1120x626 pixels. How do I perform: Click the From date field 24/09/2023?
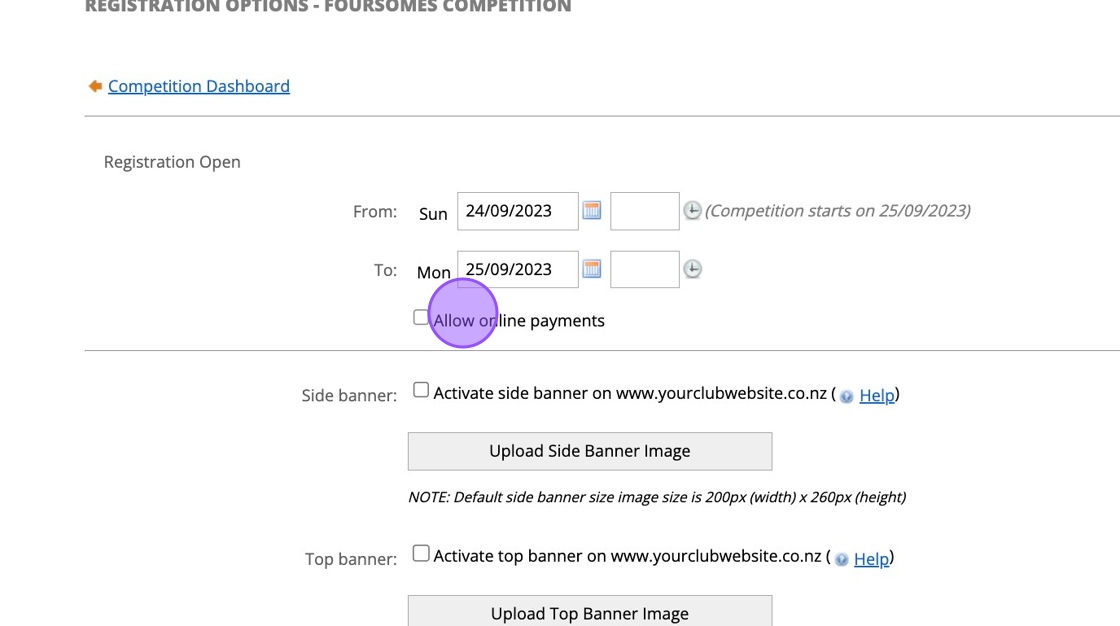click(517, 211)
